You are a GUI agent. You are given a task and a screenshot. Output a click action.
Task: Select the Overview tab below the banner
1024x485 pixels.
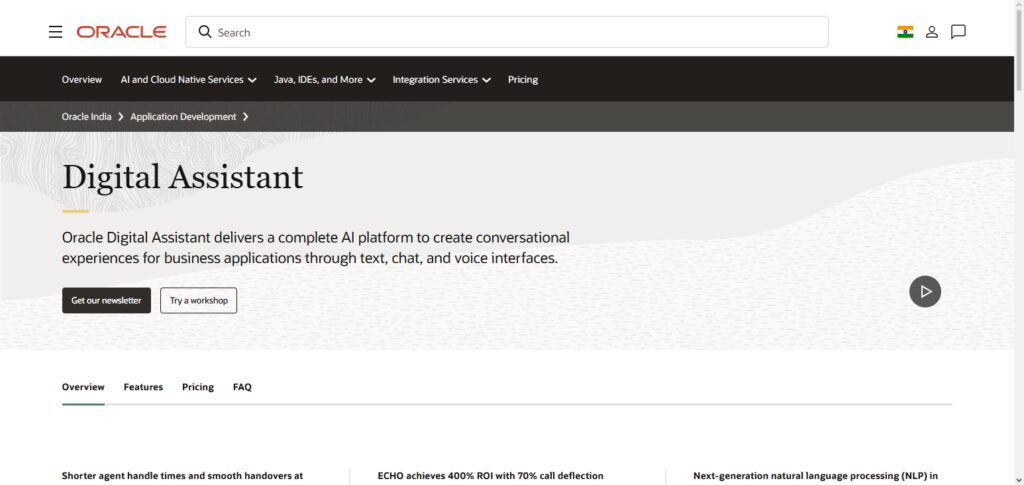(x=83, y=387)
